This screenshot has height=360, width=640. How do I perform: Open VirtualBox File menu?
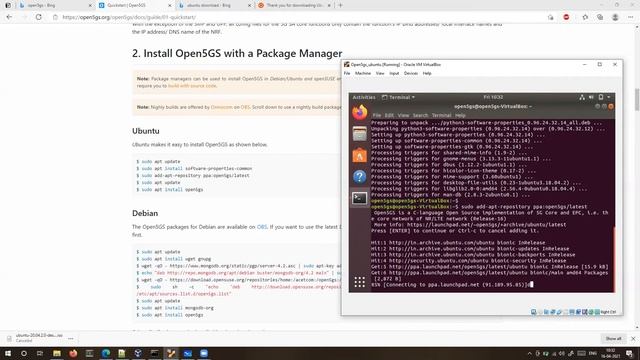point(347,73)
